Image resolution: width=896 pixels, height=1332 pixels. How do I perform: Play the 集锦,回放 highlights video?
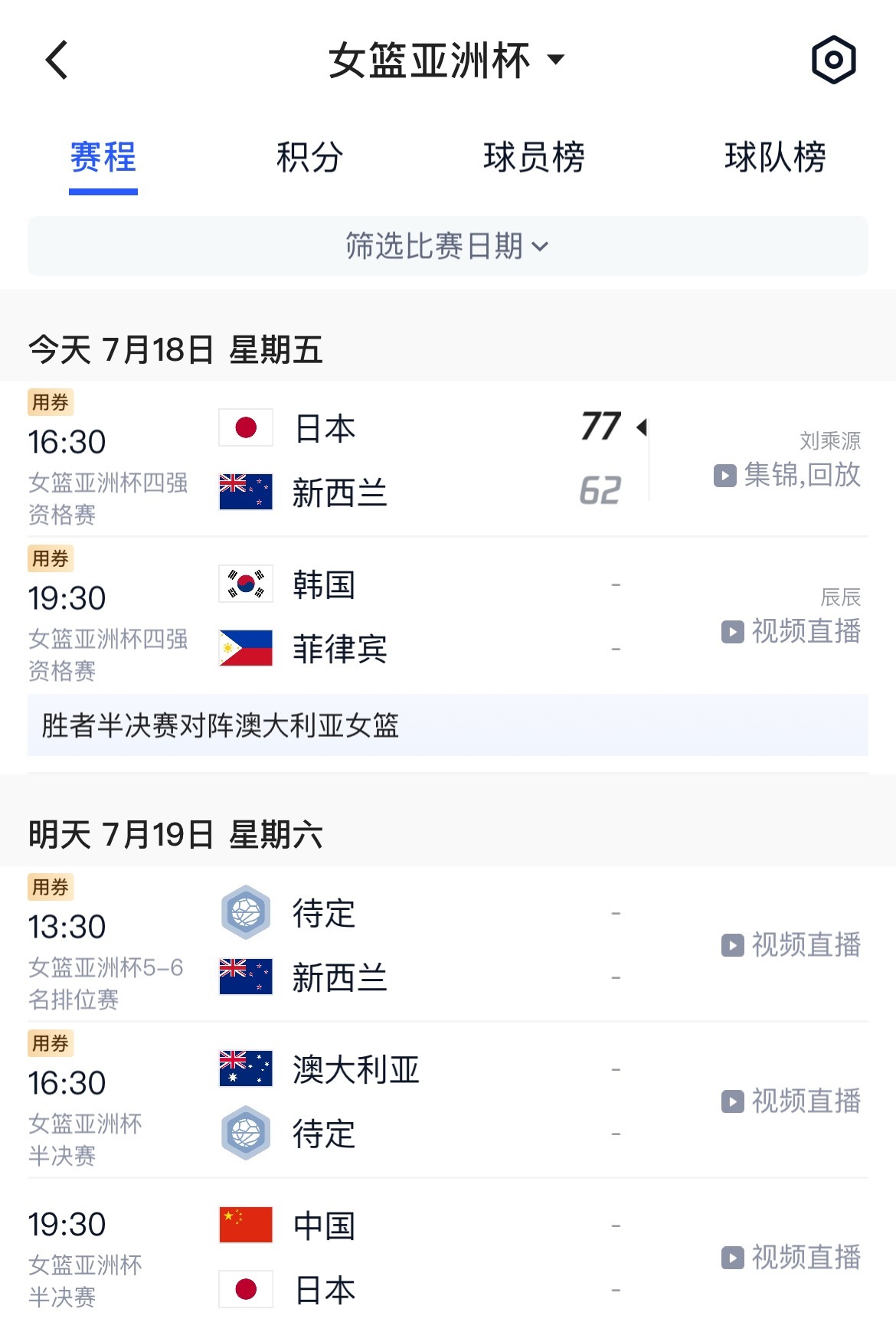click(x=787, y=475)
